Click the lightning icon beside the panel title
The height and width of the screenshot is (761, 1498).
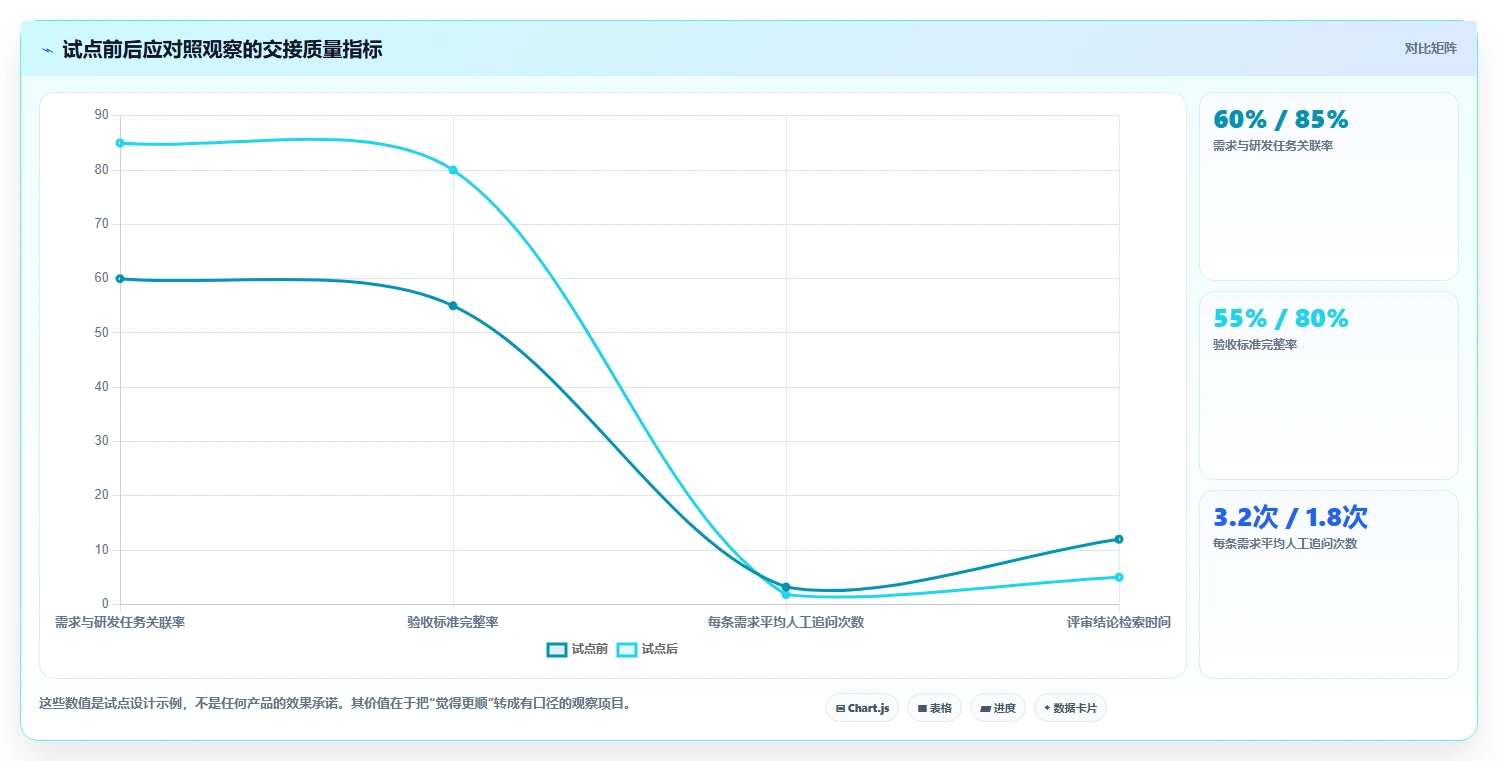[x=48, y=50]
